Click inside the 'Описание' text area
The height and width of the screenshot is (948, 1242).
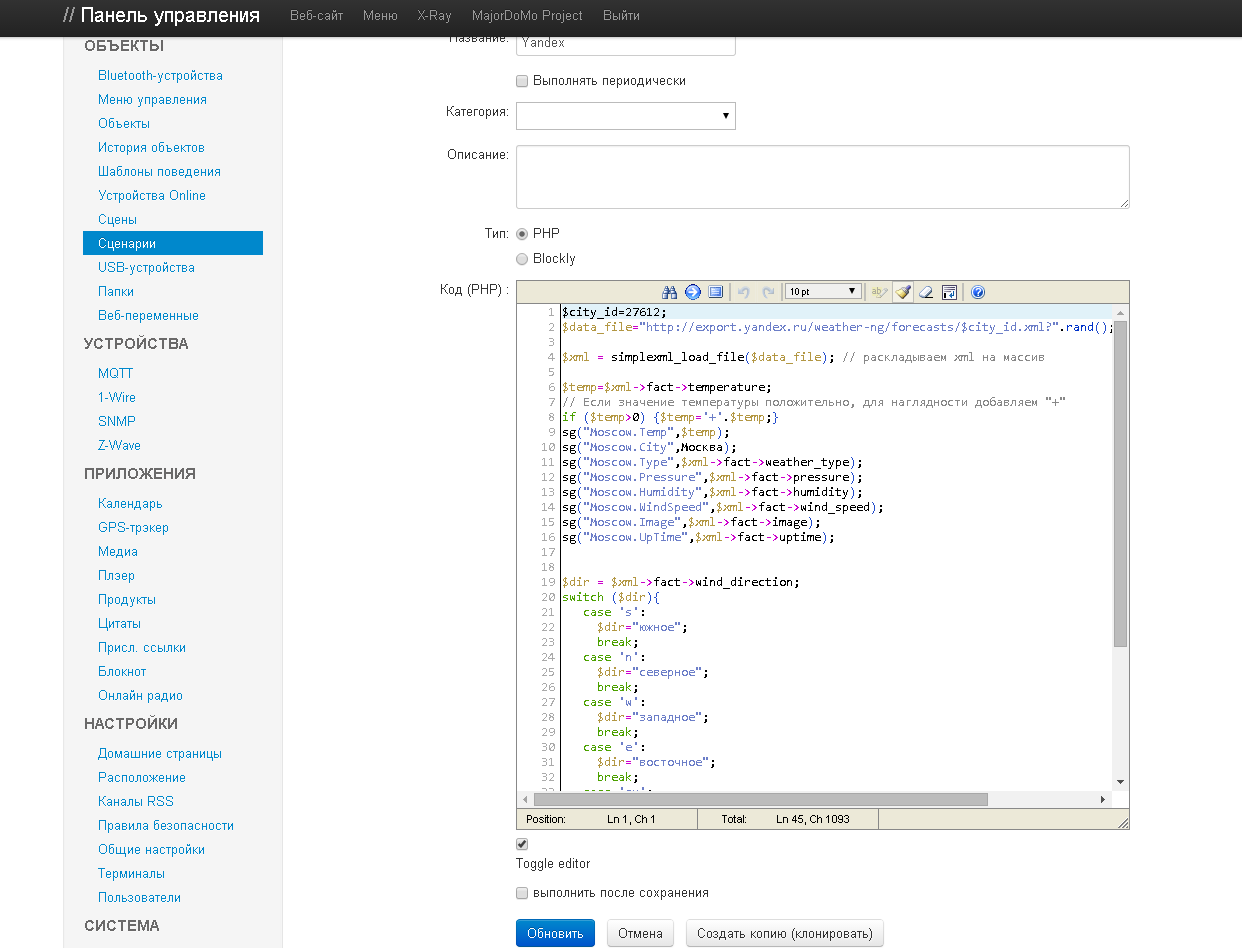(x=822, y=177)
